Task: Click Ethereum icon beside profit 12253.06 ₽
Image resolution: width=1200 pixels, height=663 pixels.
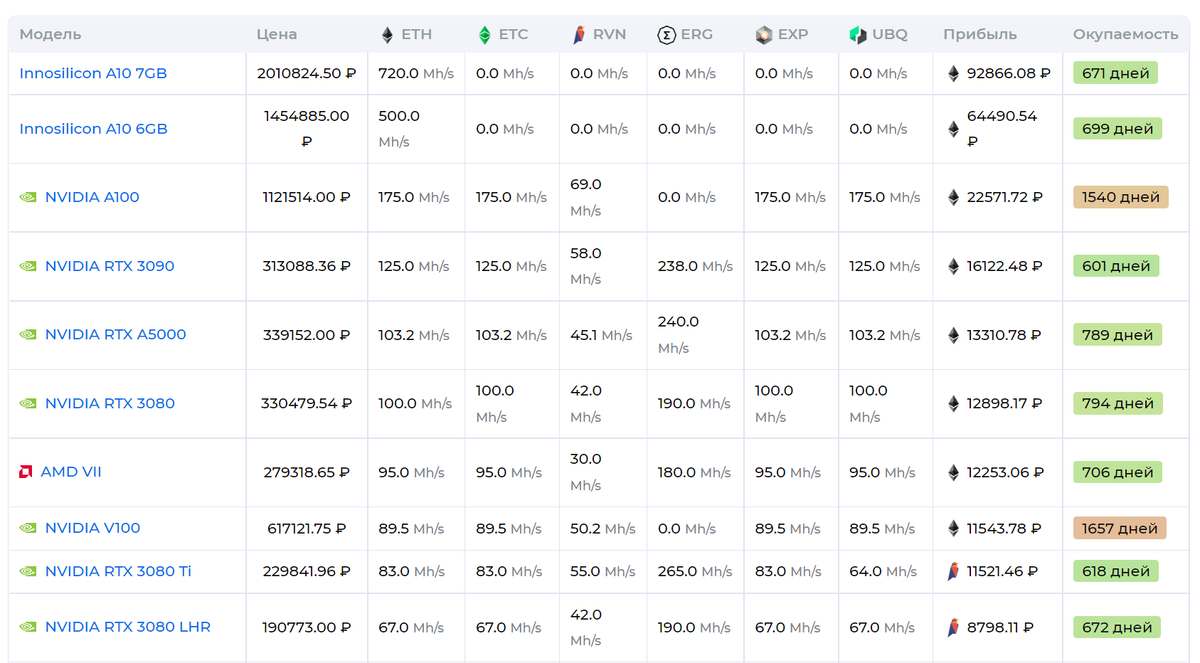Action: (x=953, y=473)
